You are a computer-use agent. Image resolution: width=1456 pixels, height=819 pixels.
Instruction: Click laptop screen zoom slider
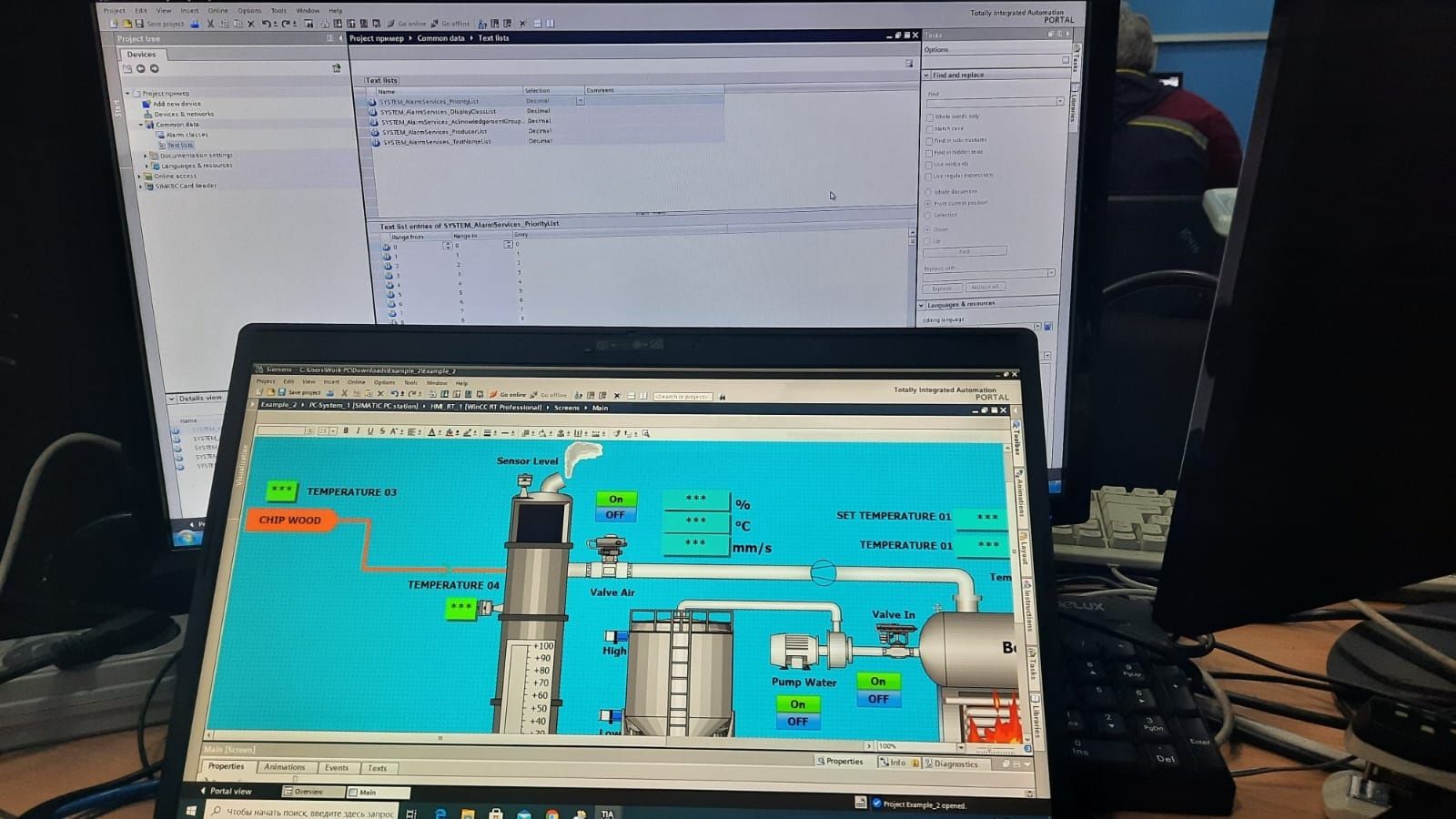(996, 751)
